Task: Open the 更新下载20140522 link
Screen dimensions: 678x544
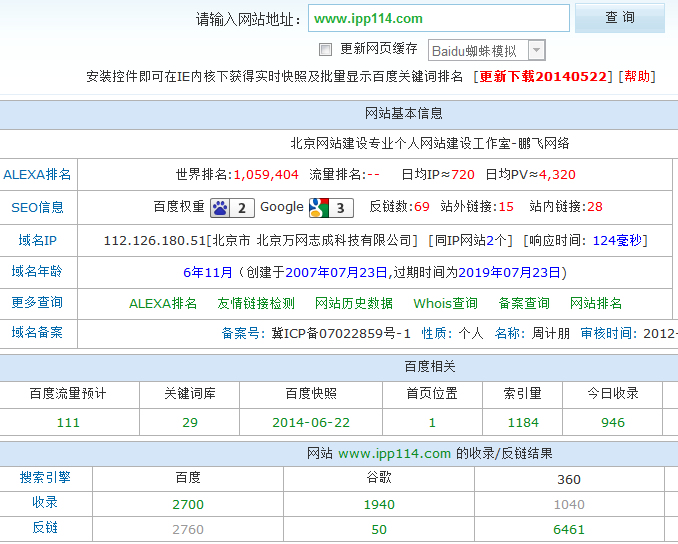Action: pyautogui.click(x=543, y=77)
